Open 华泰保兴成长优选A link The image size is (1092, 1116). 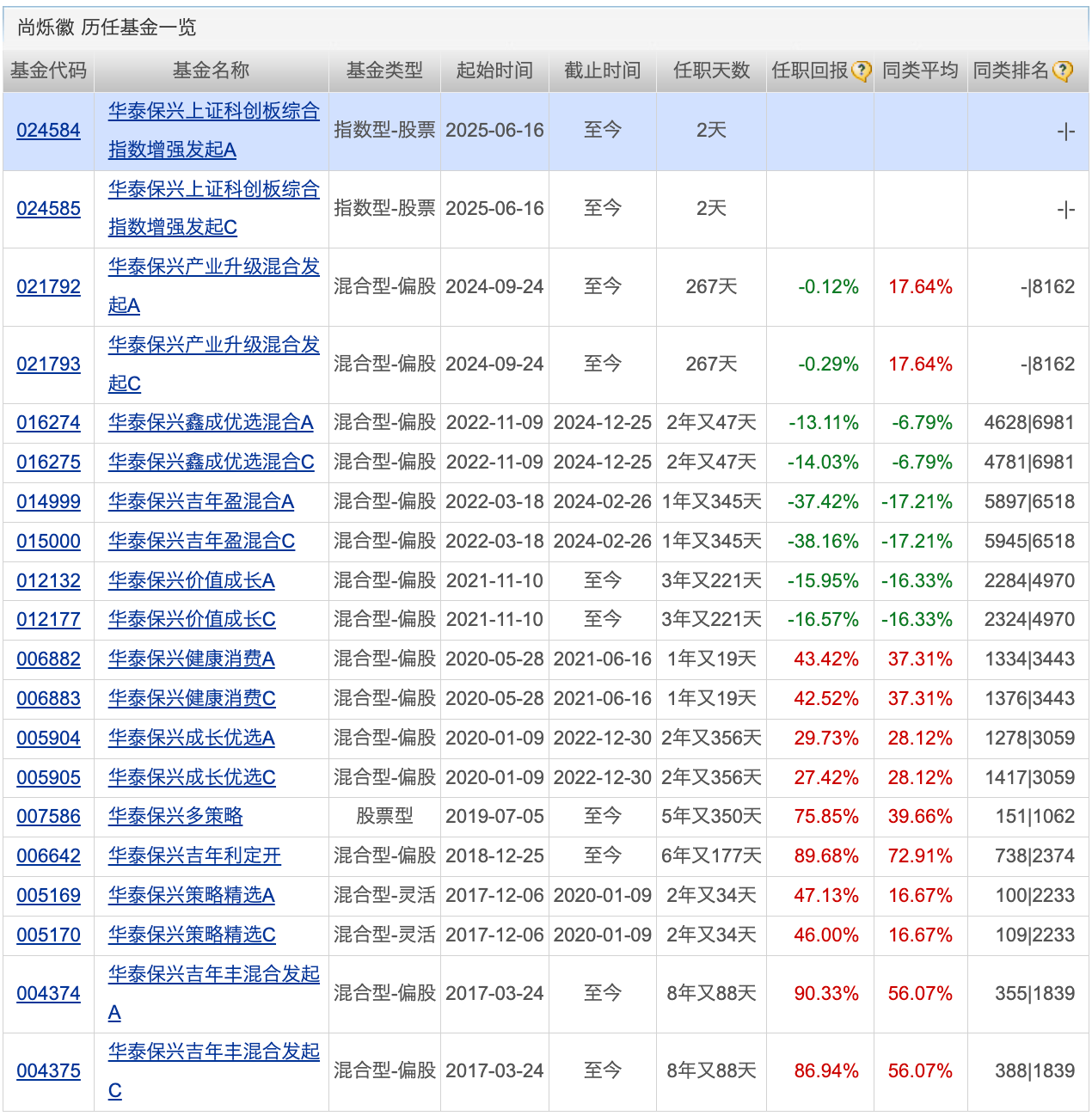pos(192,739)
